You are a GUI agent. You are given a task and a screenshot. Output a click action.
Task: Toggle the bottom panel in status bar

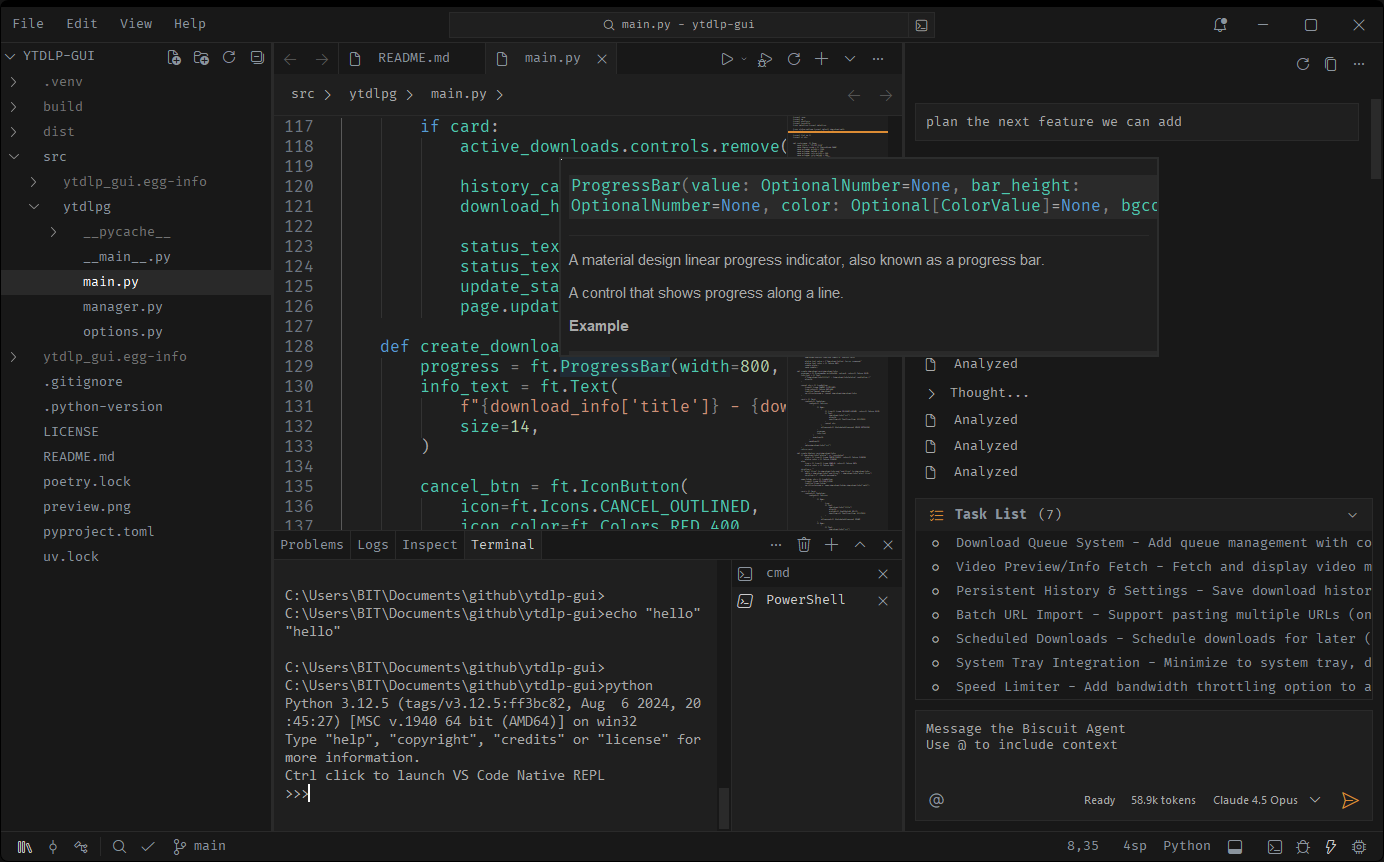click(1235, 846)
